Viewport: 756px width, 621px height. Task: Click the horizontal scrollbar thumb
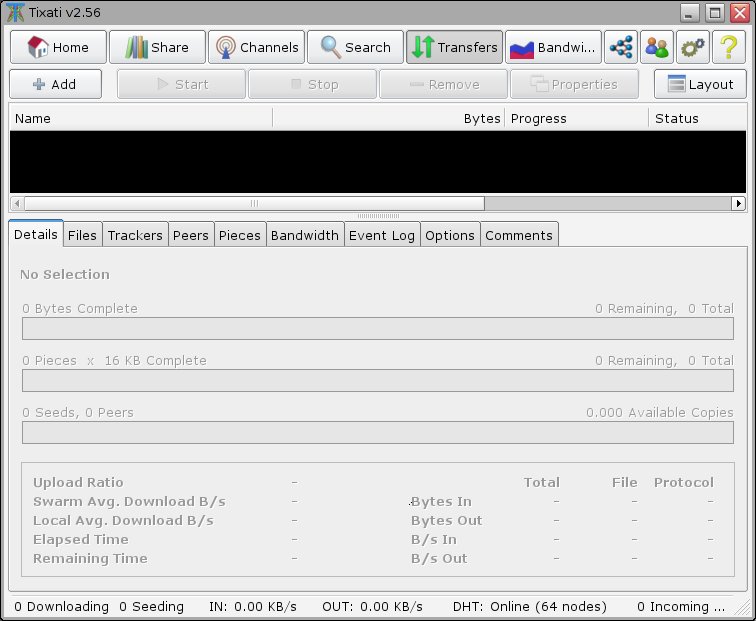(x=255, y=203)
